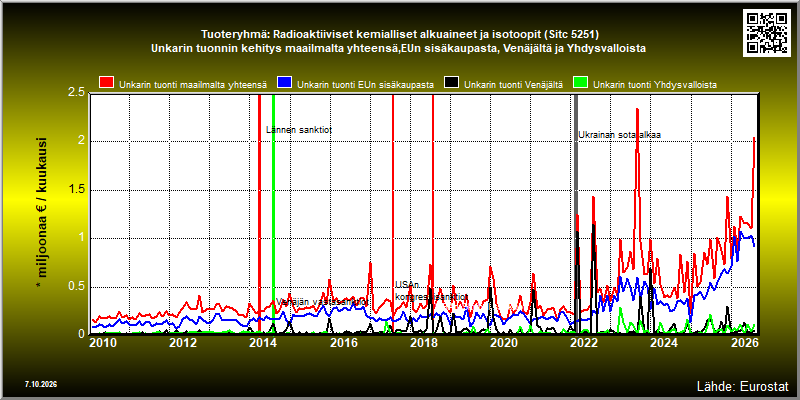Click x-axis year label 2014

264,342
